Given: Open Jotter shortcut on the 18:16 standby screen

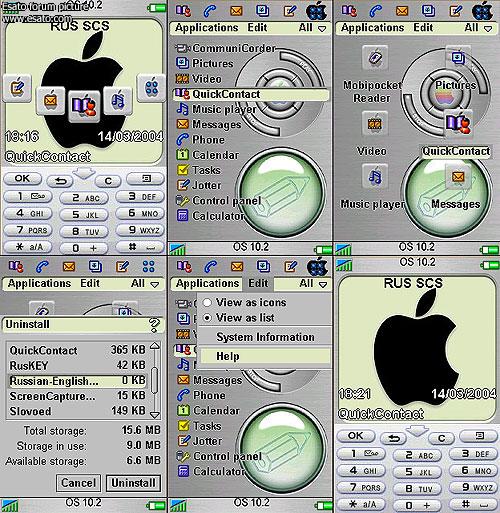Looking at the screenshot, I should coord(17,88).
